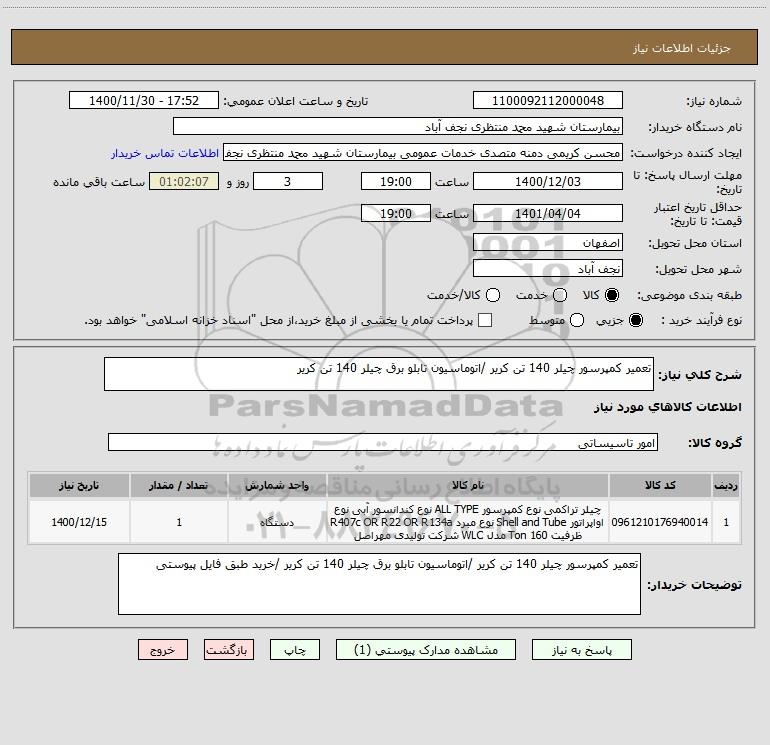Click the announcement date field 1400/11/30 - 17:52
770x745 pixels.
point(144,100)
